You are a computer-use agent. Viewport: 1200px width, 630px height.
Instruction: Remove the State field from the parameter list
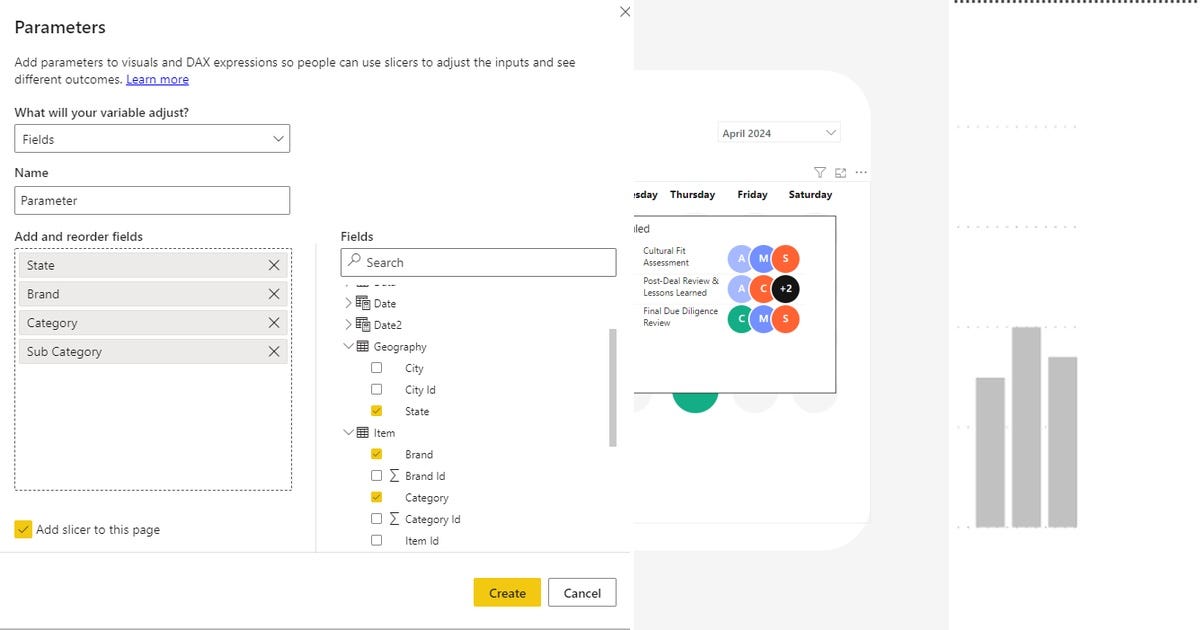[x=274, y=265]
